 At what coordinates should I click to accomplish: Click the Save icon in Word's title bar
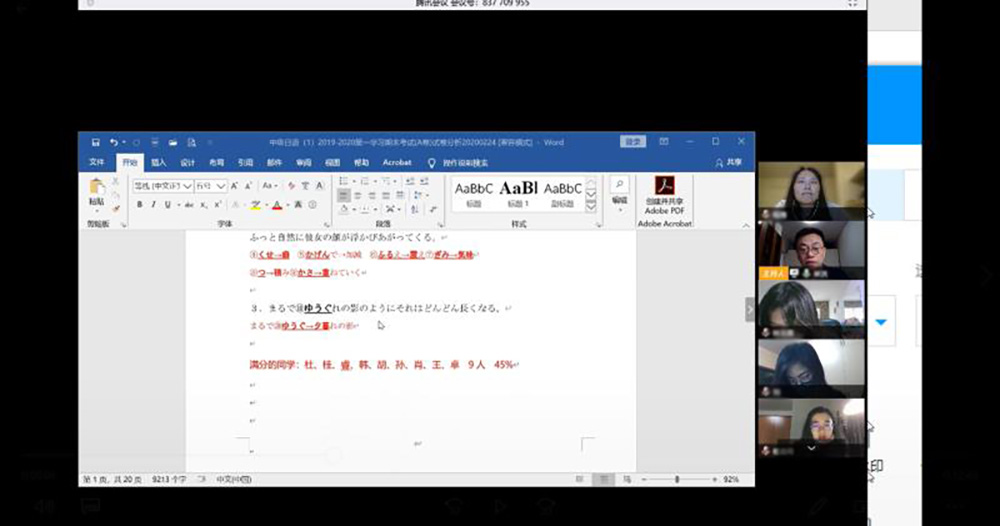click(x=95, y=142)
